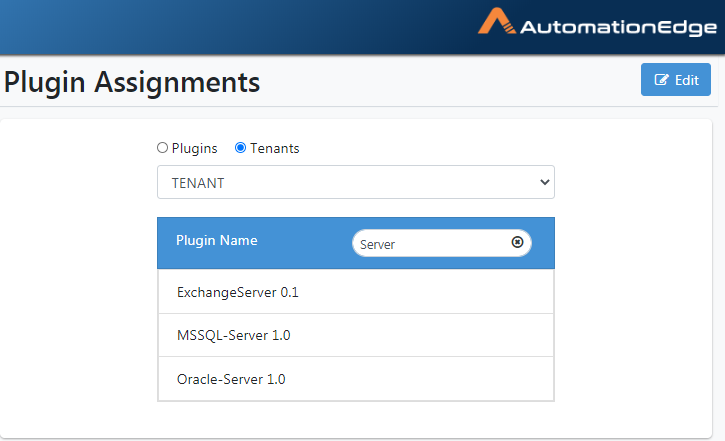Click the AutomationEdge wordmark text
This screenshot has height=441, width=725.
pos(619,28)
